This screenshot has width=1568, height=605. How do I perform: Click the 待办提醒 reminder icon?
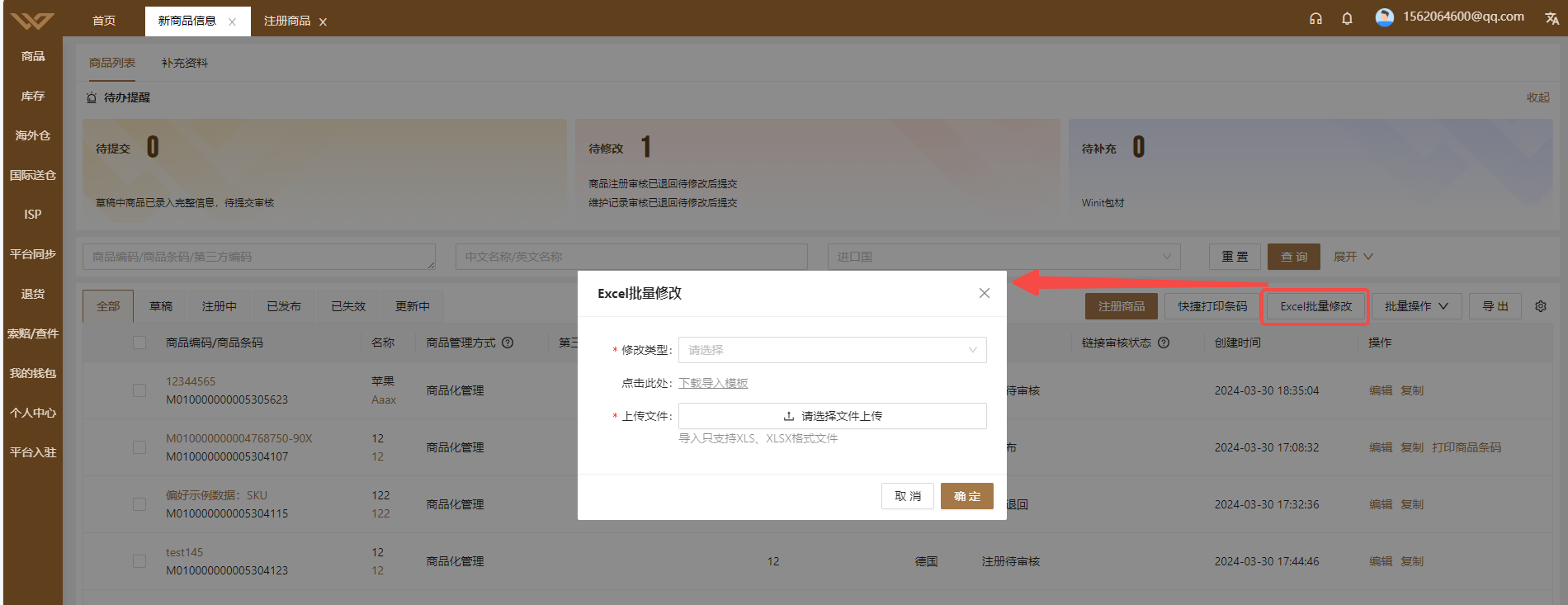coord(92,97)
